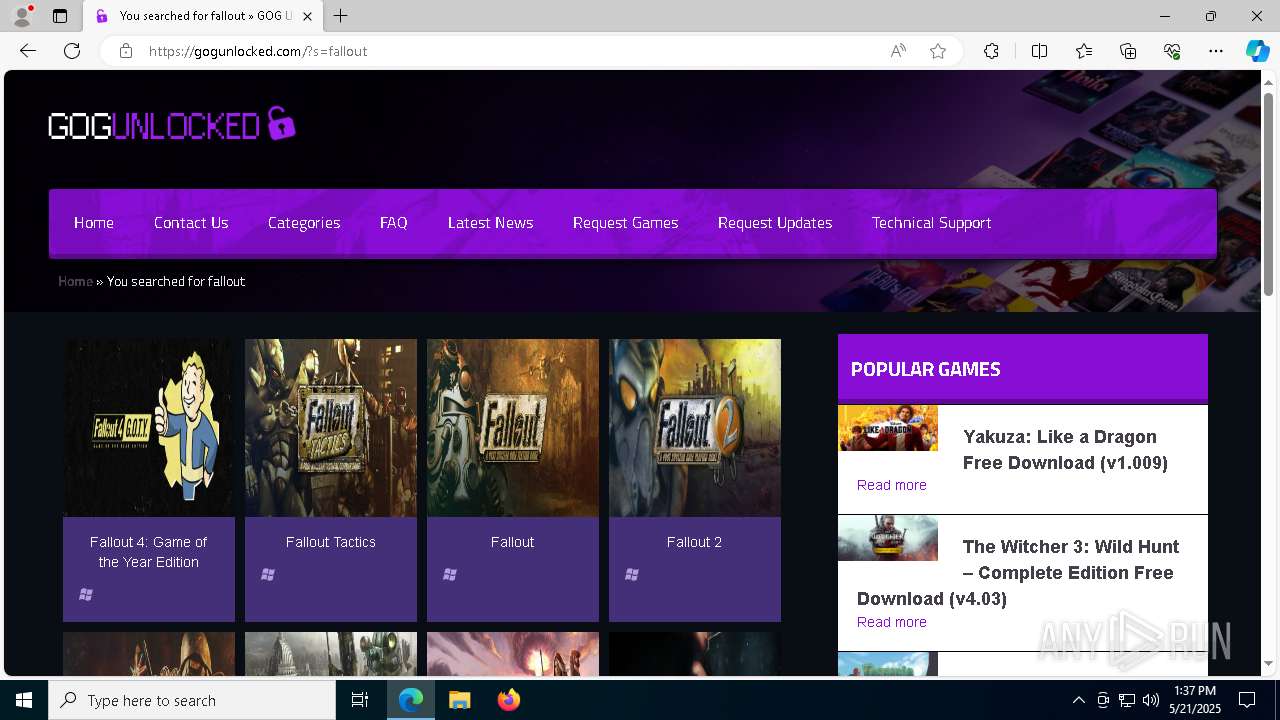Open volume control in system tray

click(x=1151, y=700)
